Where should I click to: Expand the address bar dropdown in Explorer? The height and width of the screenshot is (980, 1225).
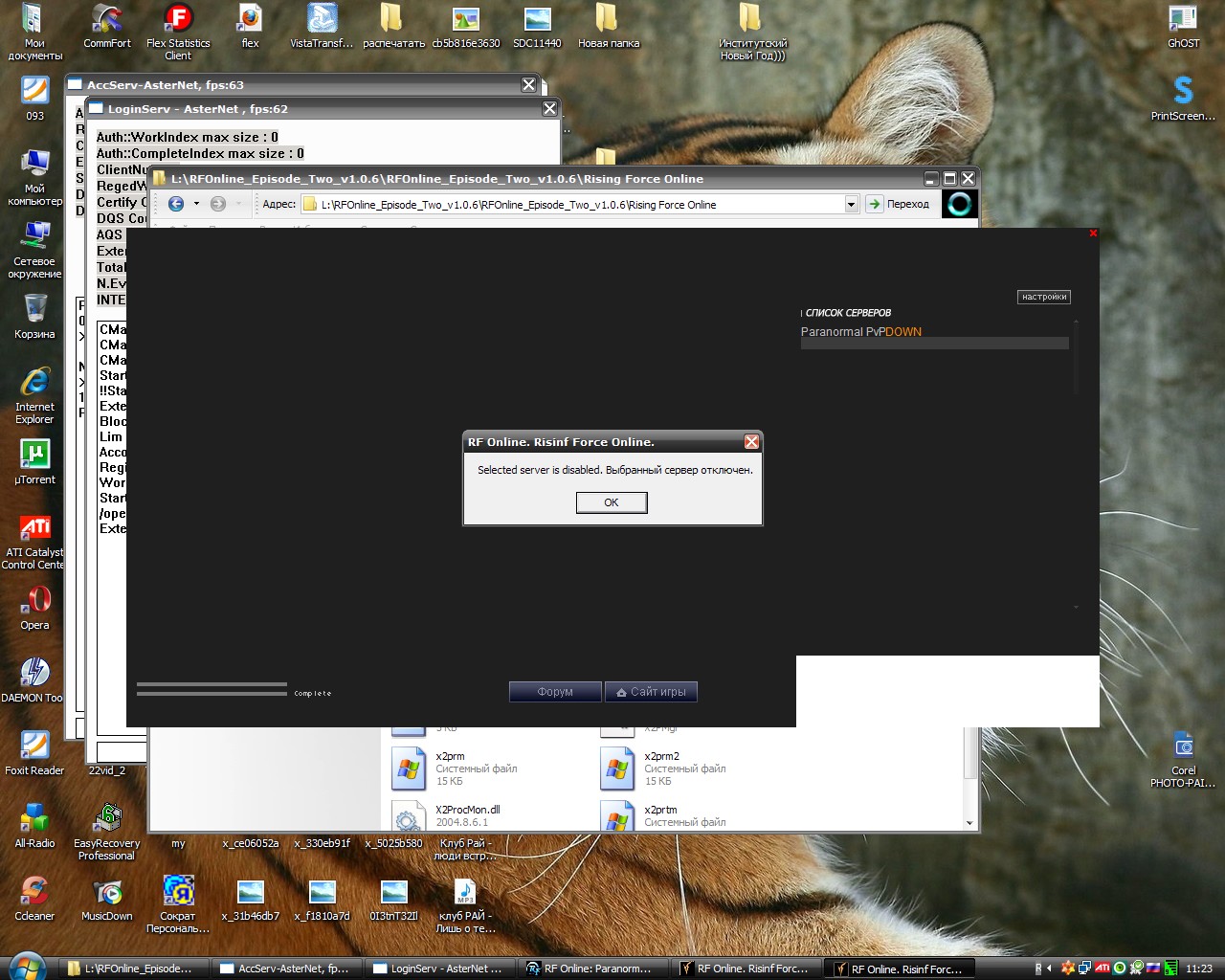tap(851, 204)
